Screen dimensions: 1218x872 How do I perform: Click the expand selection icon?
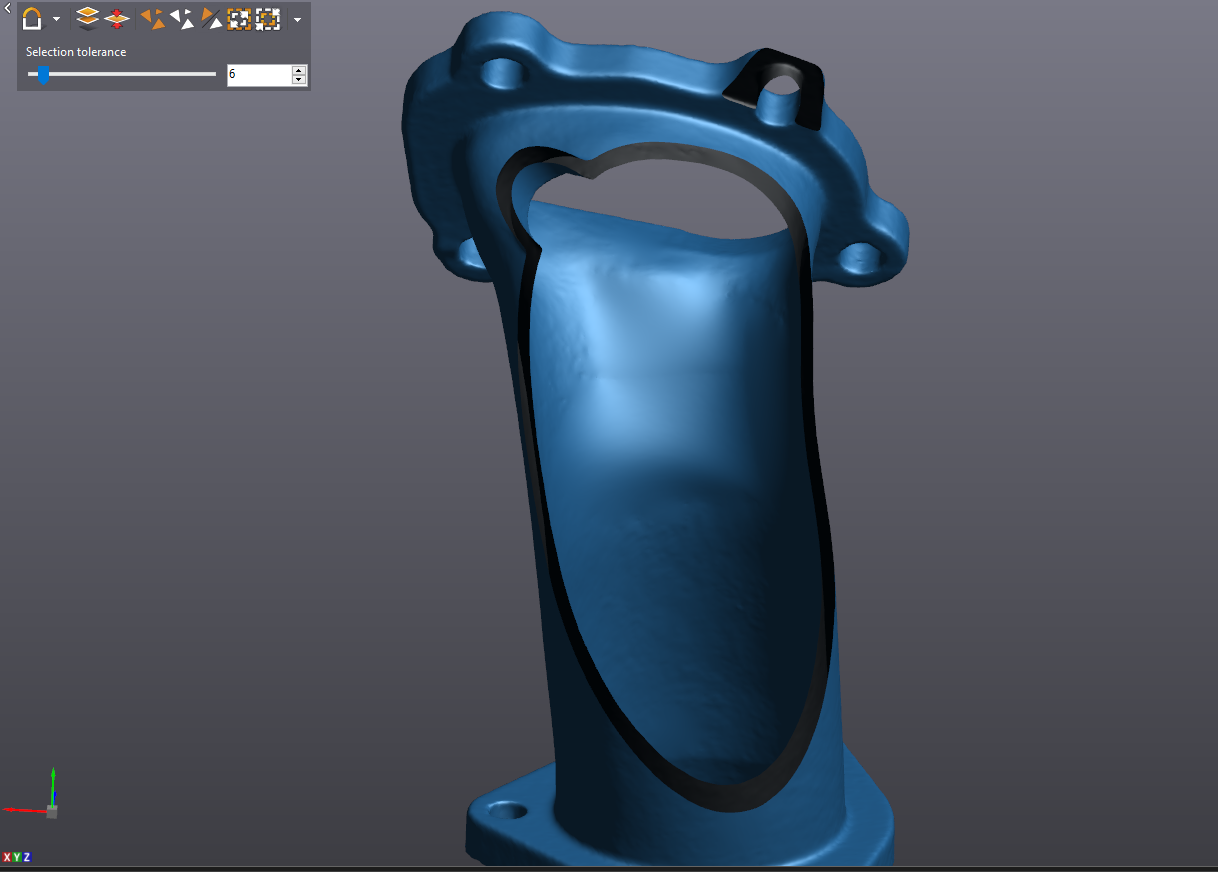point(239,19)
